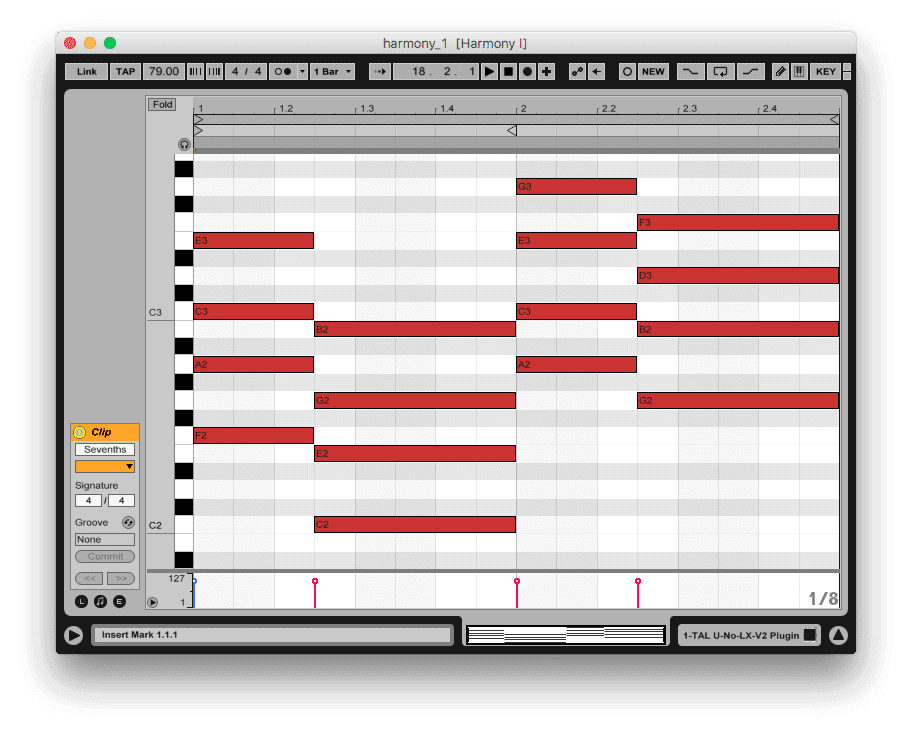
Task: Click the Stop button in transport
Action: tap(508, 71)
